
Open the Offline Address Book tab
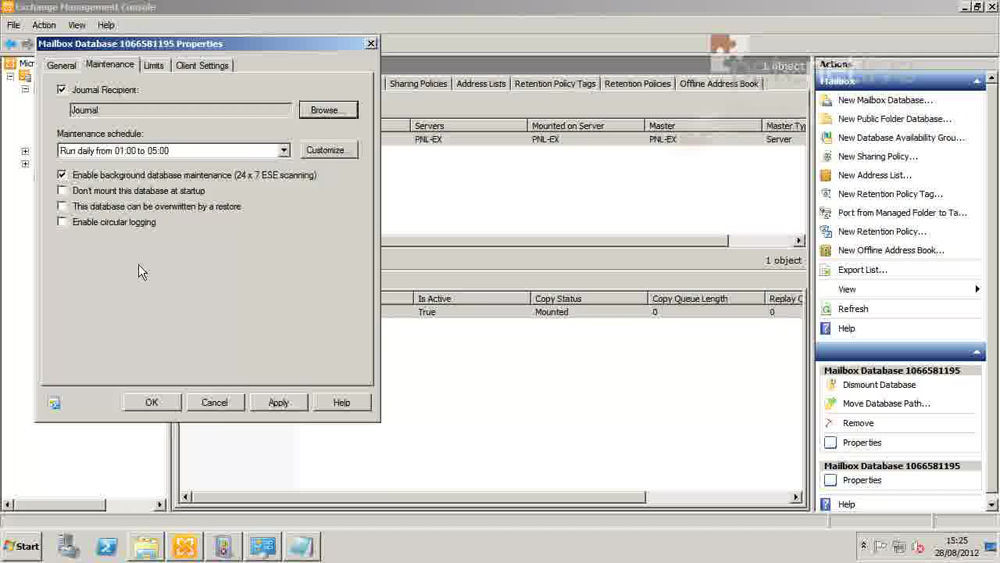(719, 84)
